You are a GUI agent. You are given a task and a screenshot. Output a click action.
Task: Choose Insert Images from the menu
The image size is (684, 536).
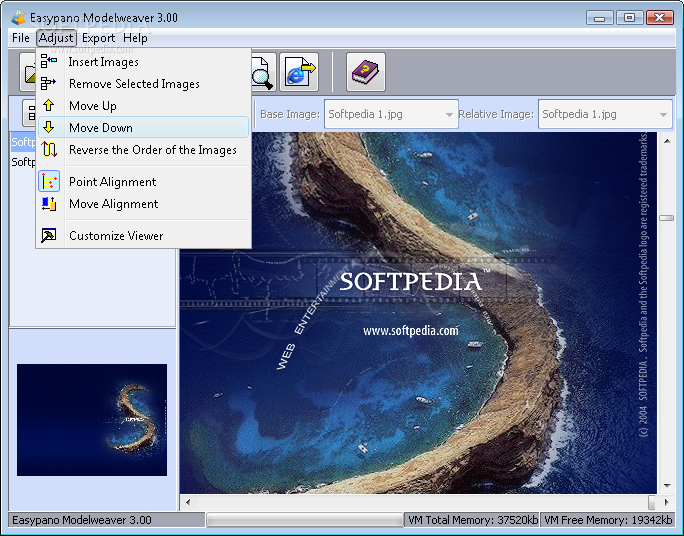click(x=144, y=62)
